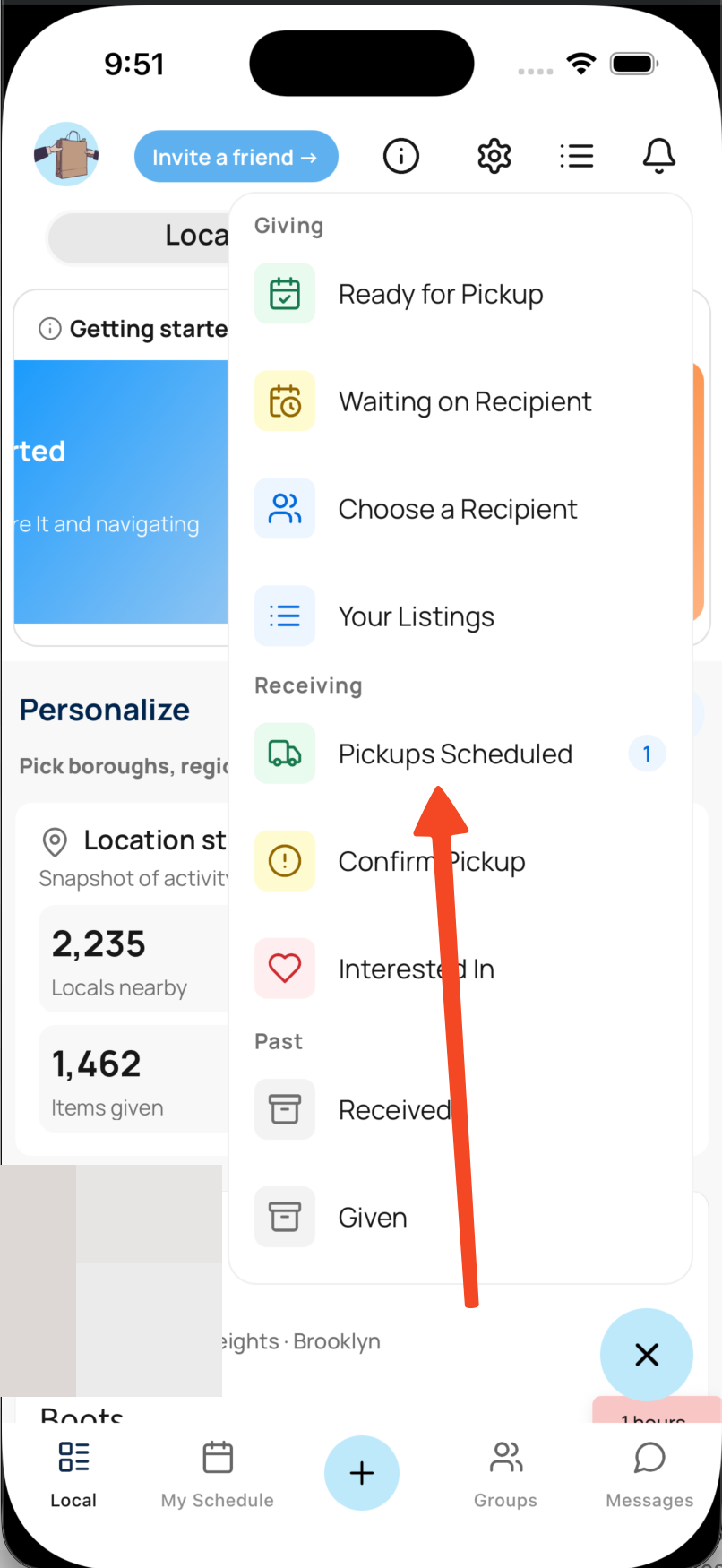Toggle the list menu icon
Image resolution: width=722 pixels, height=1568 pixels.
click(x=577, y=157)
